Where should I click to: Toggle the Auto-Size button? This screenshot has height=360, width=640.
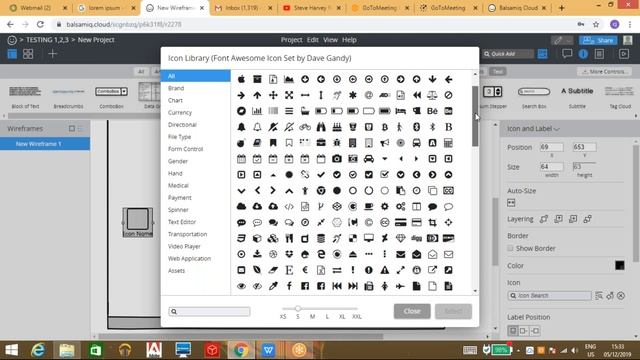tap(511, 202)
